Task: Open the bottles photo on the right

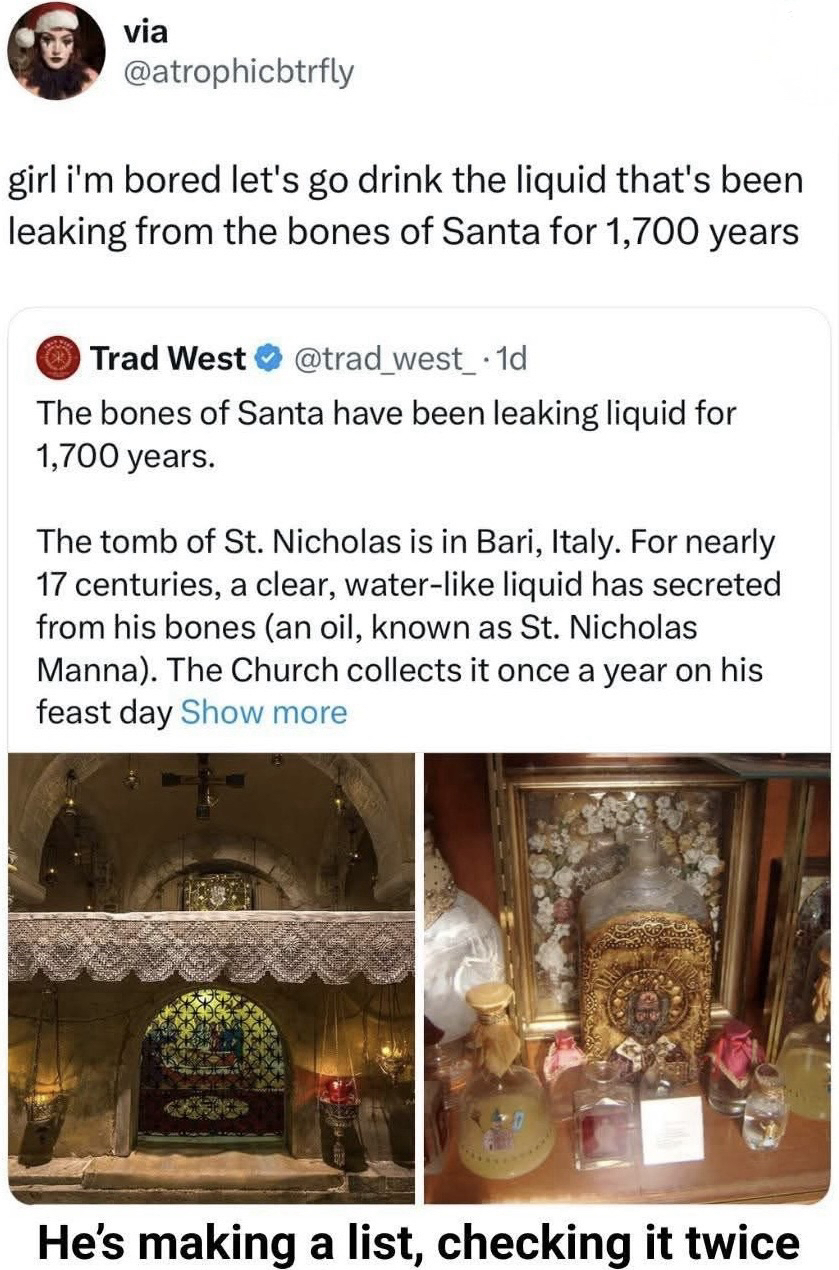Action: pyautogui.click(x=627, y=978)
